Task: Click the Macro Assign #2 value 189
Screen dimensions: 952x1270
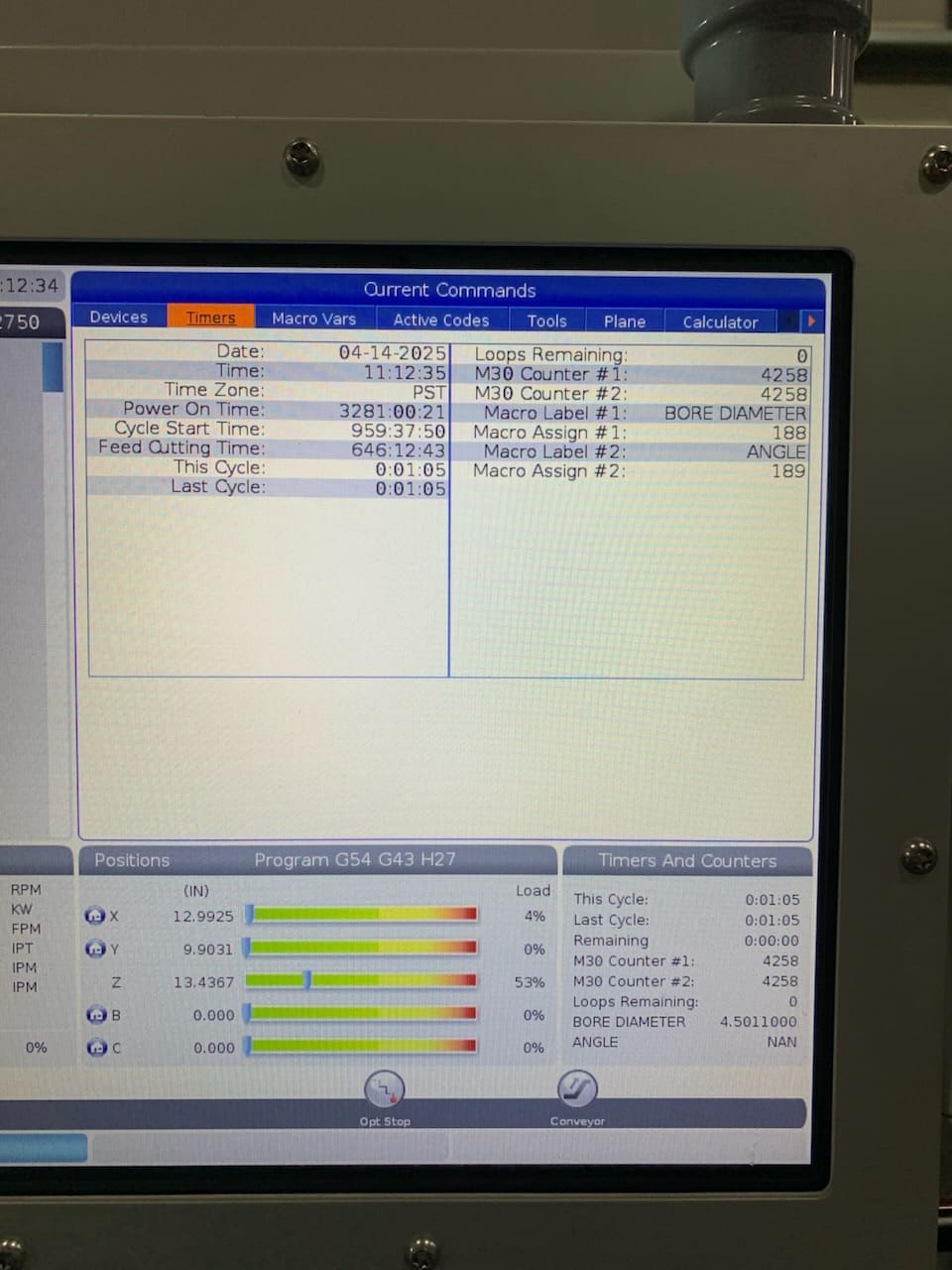Action: 788,471
